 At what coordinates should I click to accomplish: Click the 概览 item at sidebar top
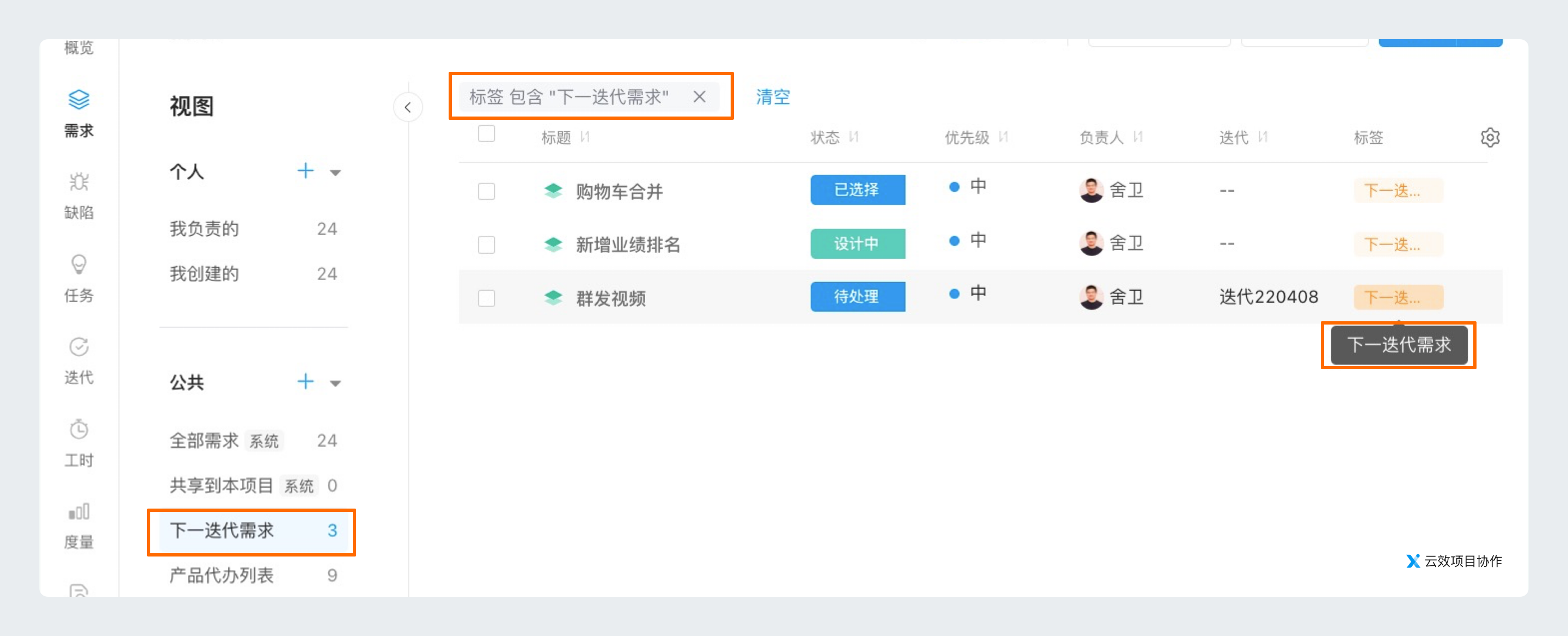click(78, 47)
